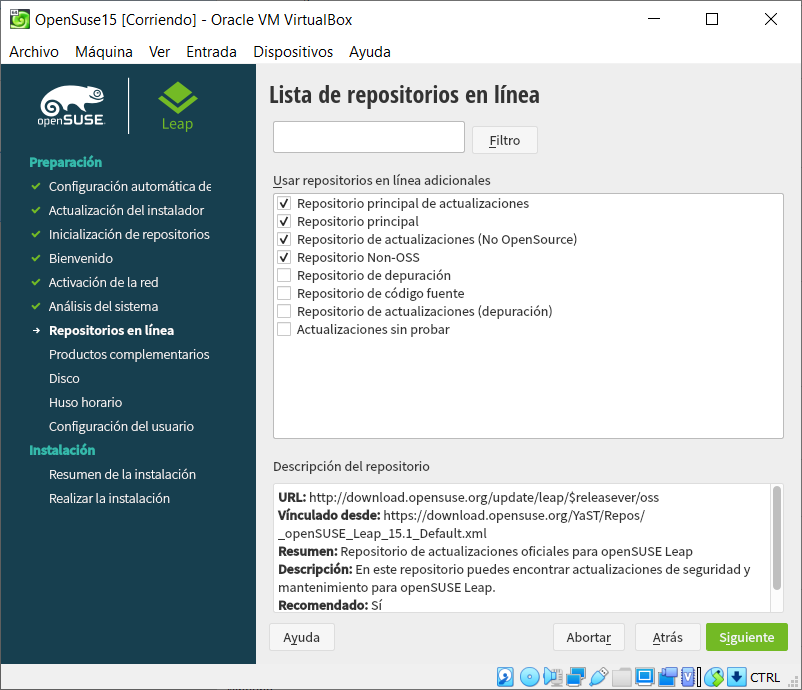802x690 pixels.
Task: Click the mouse integration status icon
Action: pyautogui.click(x=714, y=677)
